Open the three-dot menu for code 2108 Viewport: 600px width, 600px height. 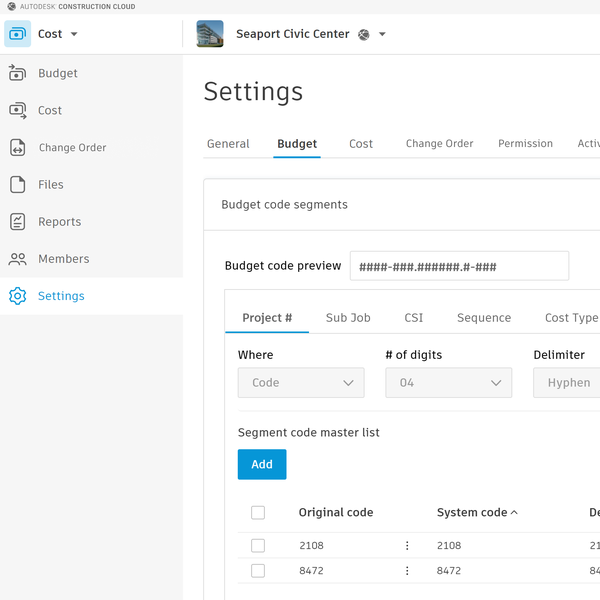click(407, 546)
